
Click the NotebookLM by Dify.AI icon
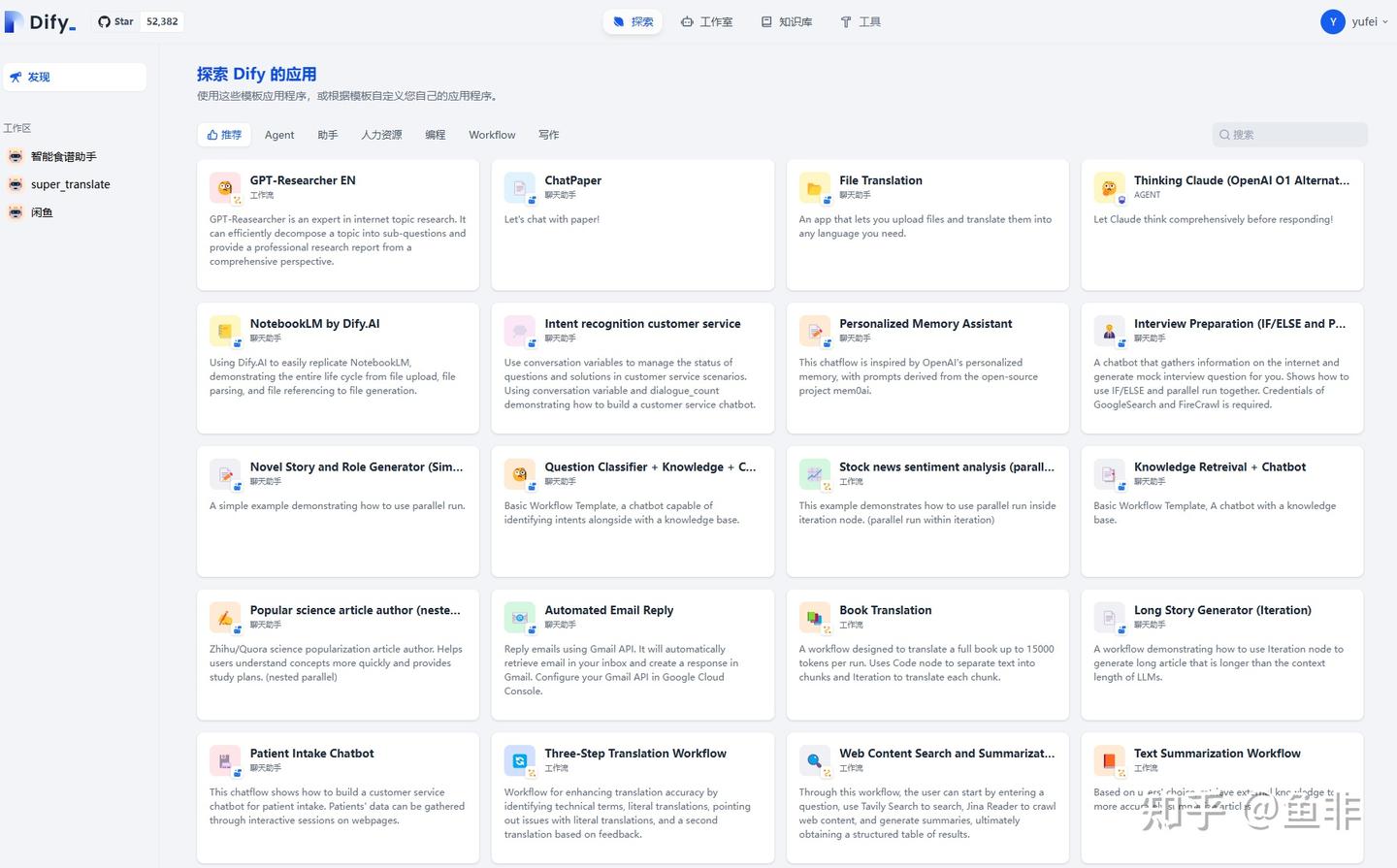pos(225,331)
